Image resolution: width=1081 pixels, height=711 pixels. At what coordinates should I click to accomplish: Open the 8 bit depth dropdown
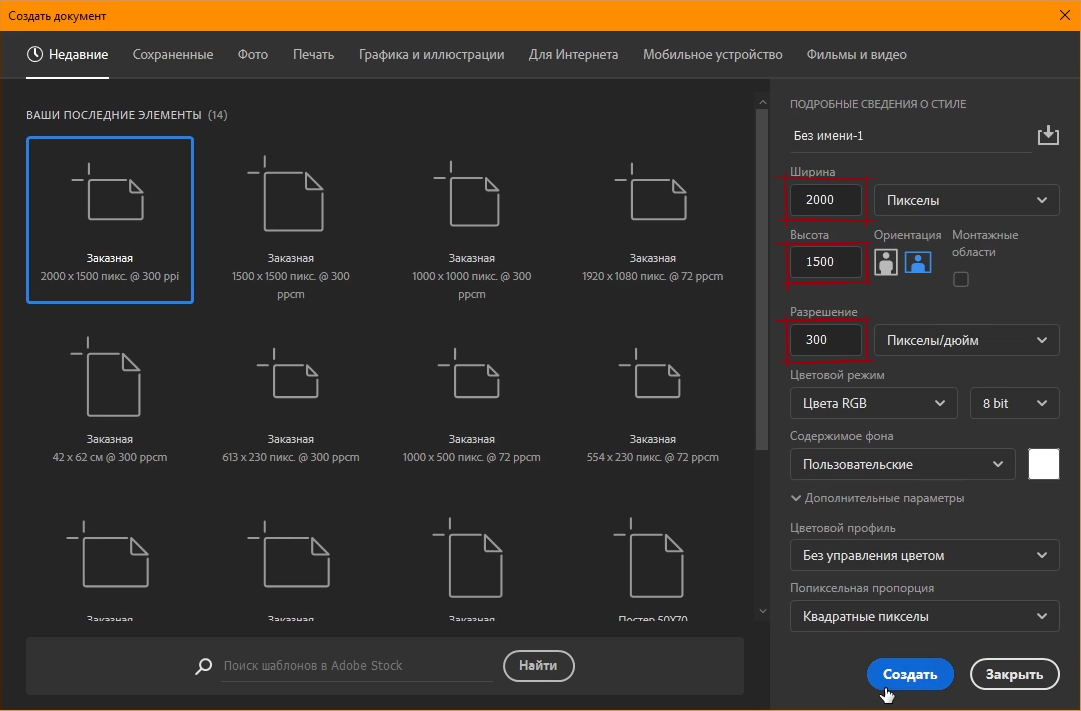[1014, 403]
